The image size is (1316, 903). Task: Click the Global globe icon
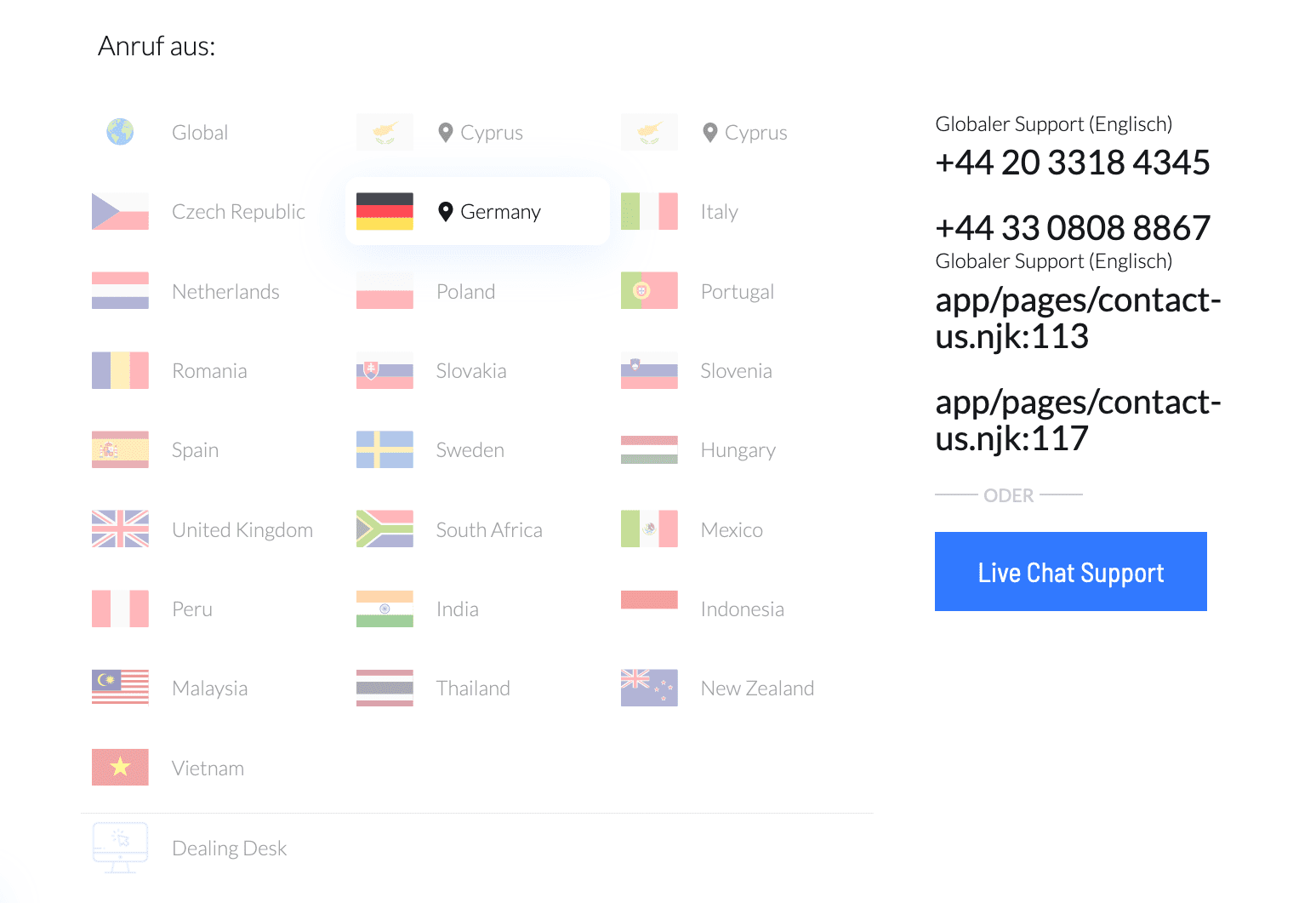click(x=120, y=132)
